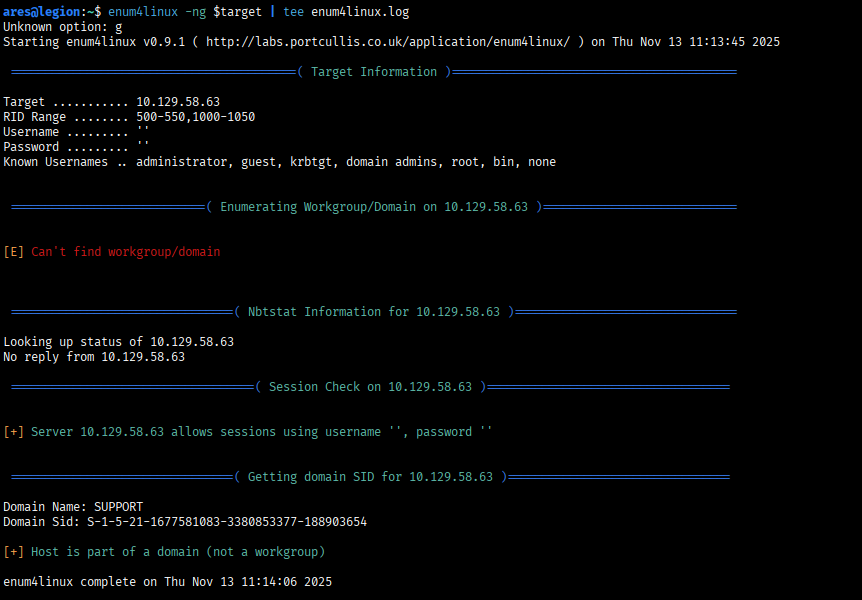Click the target IP 10.129.58.63 value
Screen dimensions: 862x600
click(178, 102)
